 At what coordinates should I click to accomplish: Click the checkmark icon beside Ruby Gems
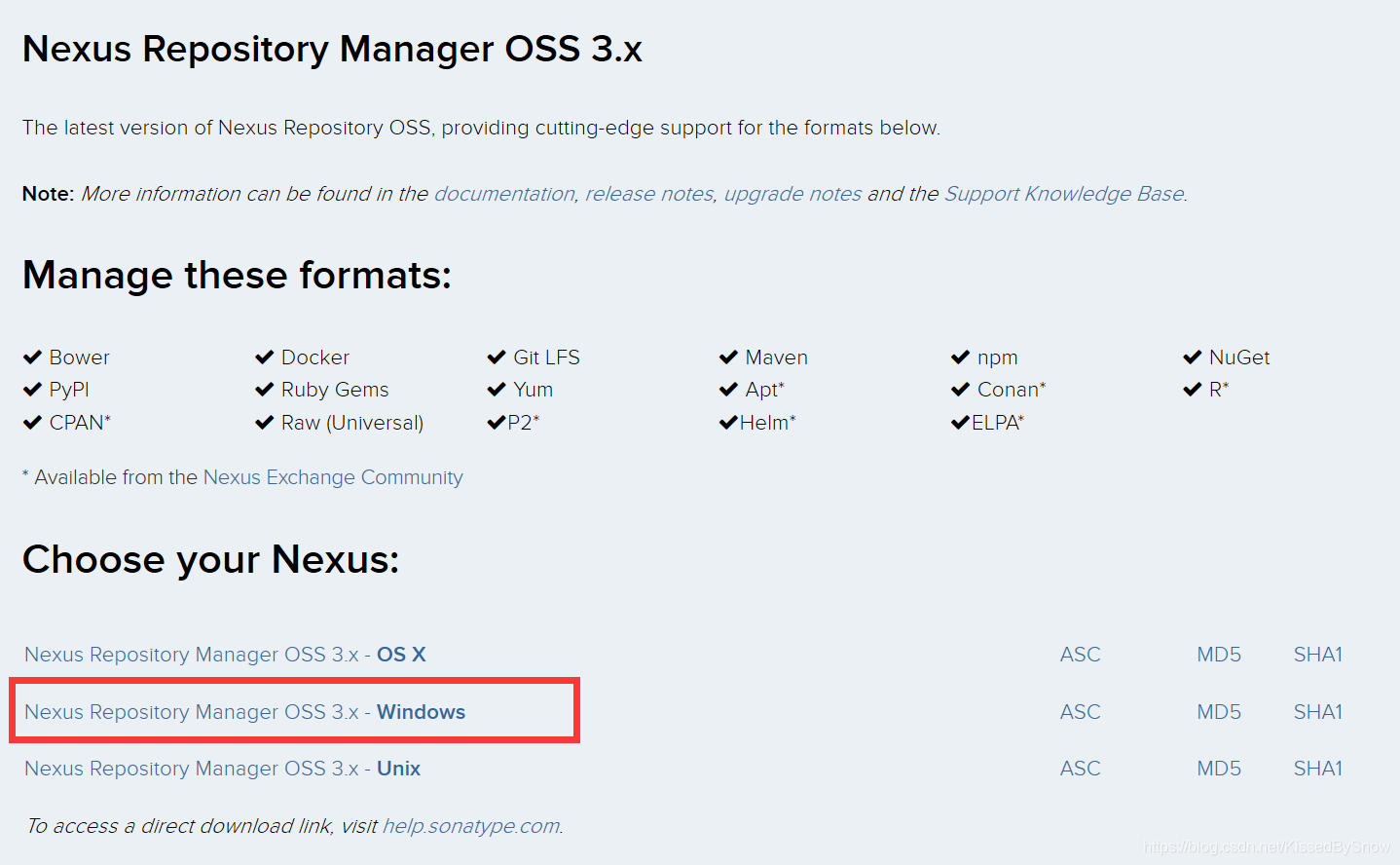click(264, 390)
